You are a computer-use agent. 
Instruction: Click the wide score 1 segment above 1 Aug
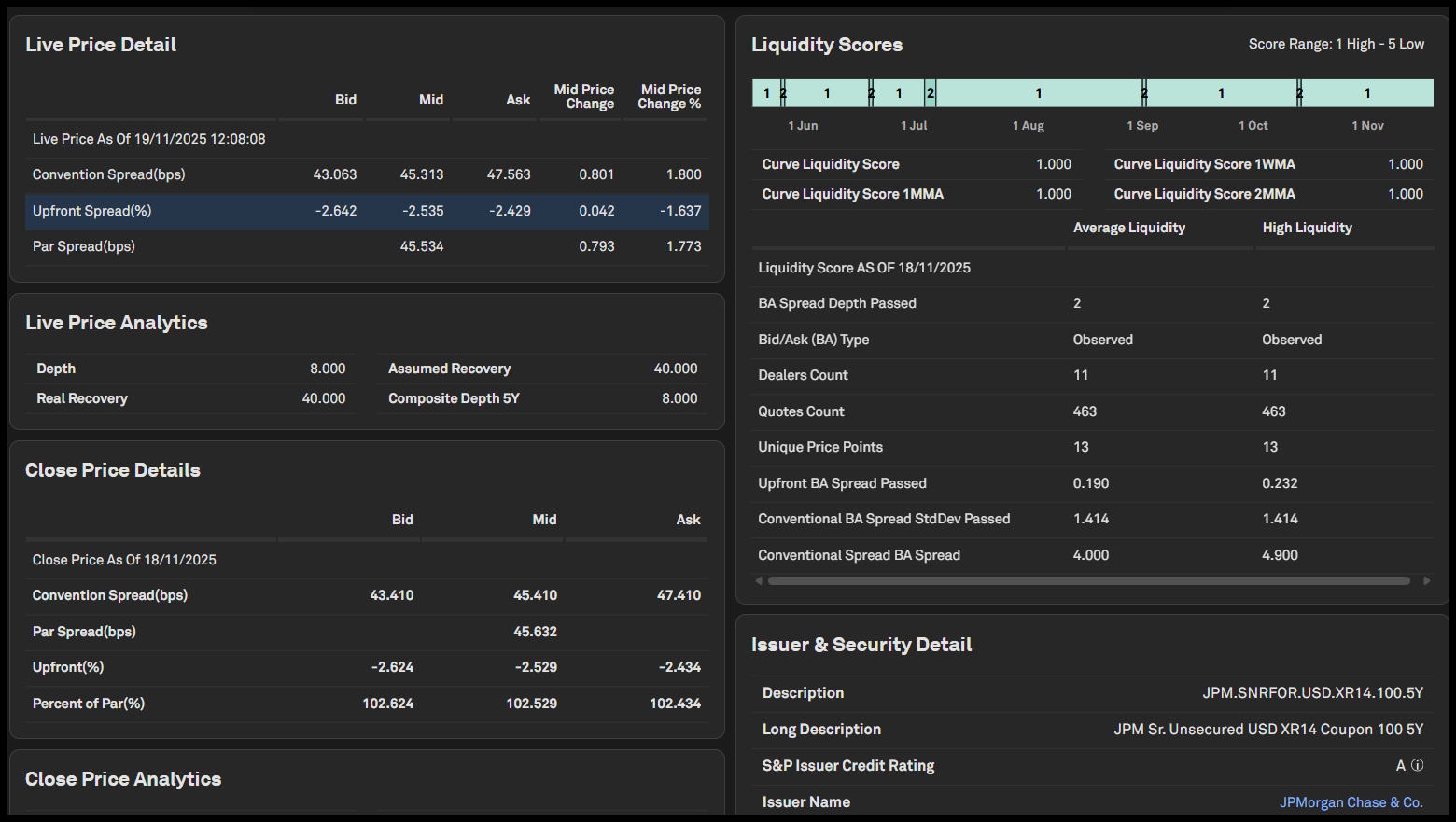(x=1038, y=93)
